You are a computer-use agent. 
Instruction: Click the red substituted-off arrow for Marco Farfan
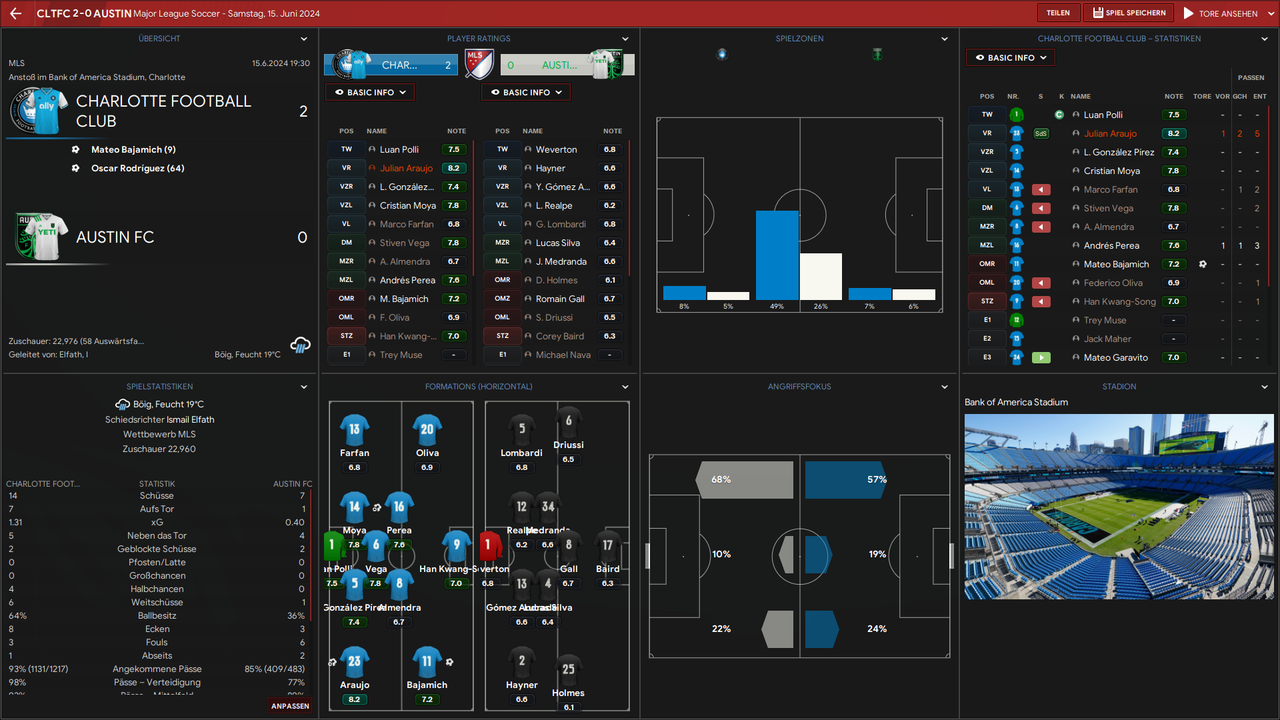1041,189
